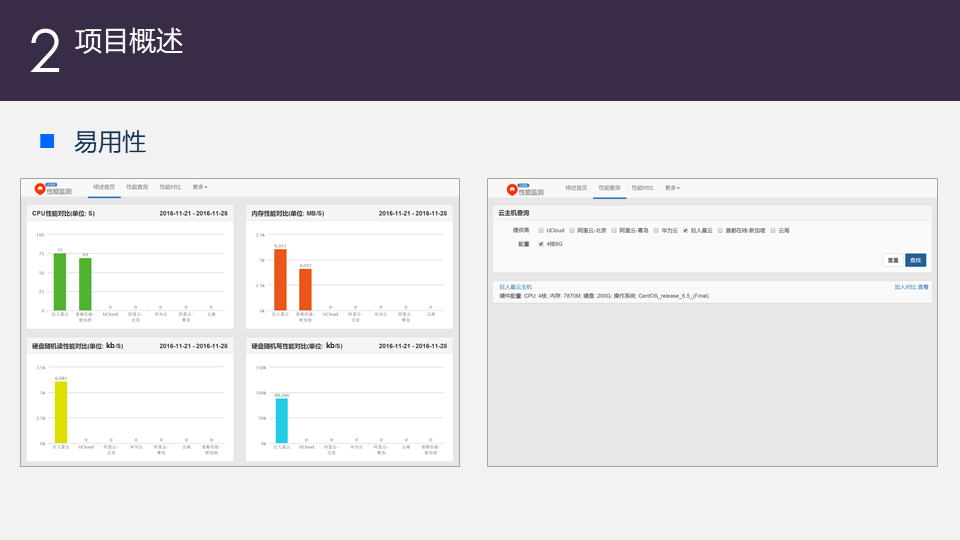This screenshot has height=540, width=960.
Task: Open the 巨人星云主机 host link
Action: [x=516, y=287]
